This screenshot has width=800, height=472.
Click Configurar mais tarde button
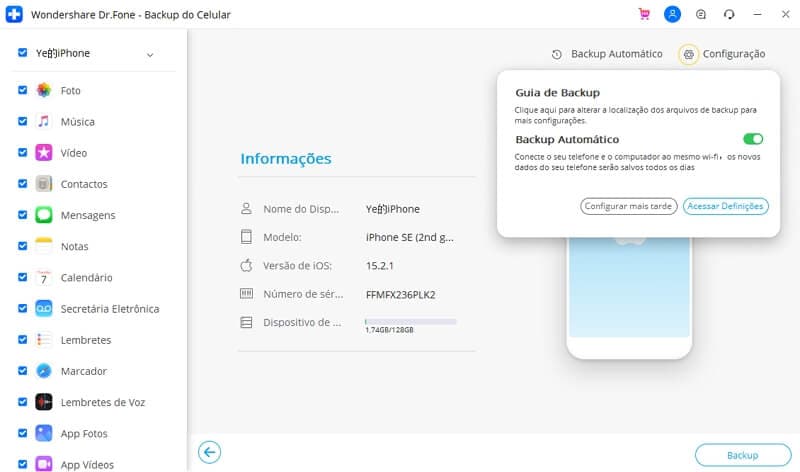tap(629, 206)
